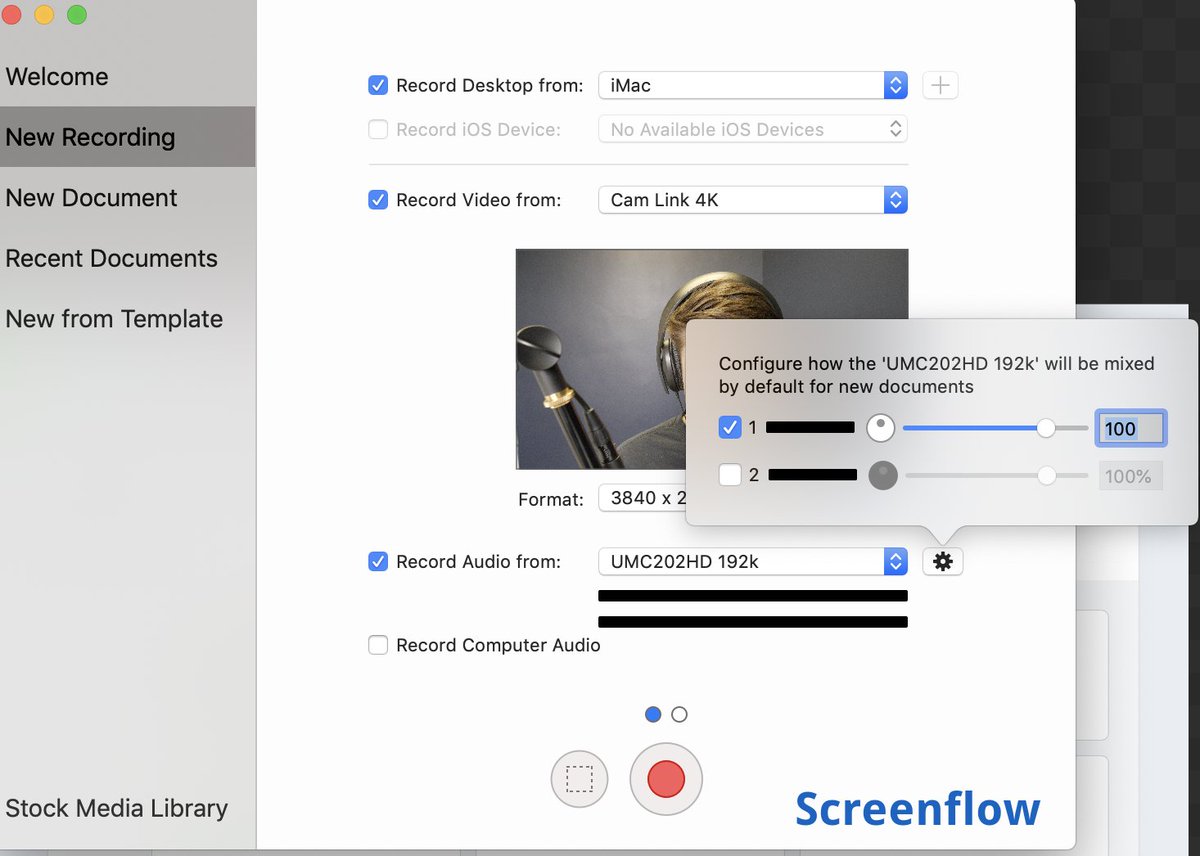Open Recent Documents in sidebar

[111, 258]
